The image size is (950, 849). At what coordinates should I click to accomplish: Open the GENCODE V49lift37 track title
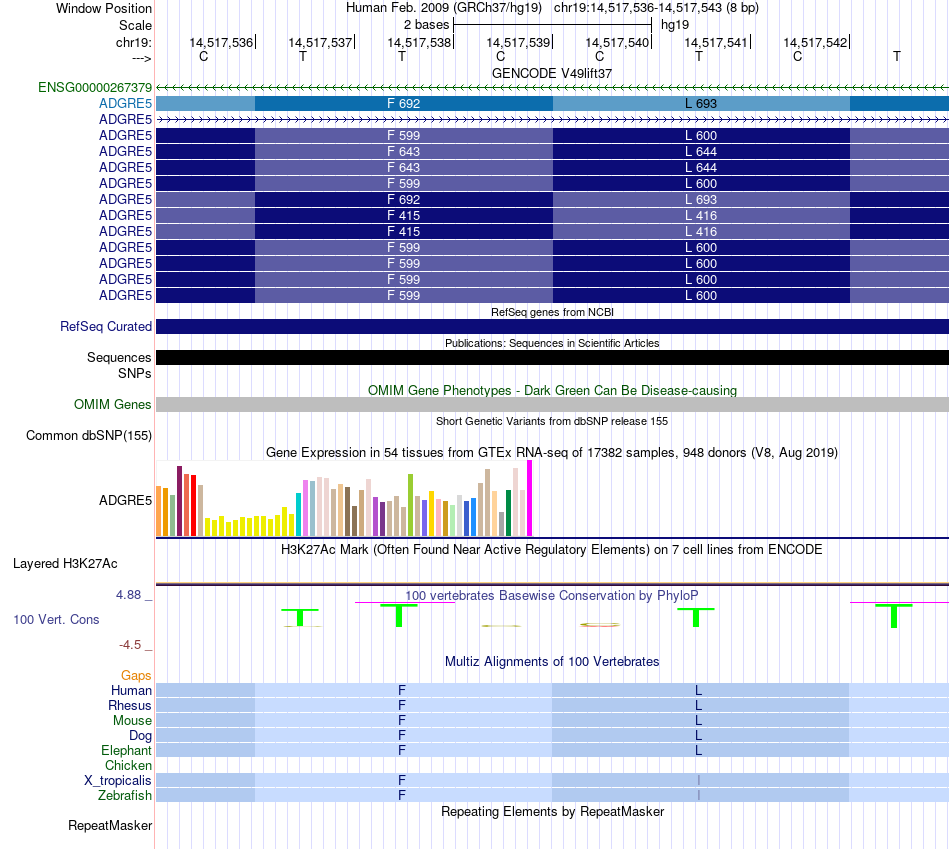(x=551, y=73)
